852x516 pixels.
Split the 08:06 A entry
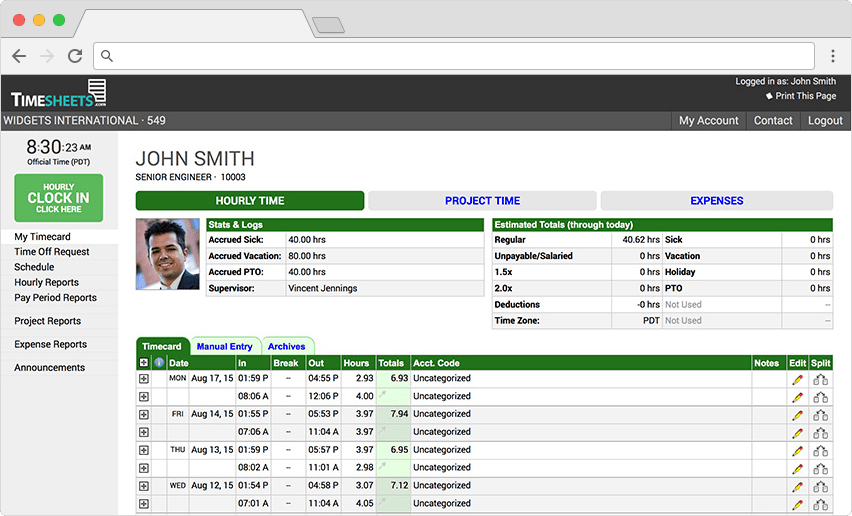[x=820, y=398]
